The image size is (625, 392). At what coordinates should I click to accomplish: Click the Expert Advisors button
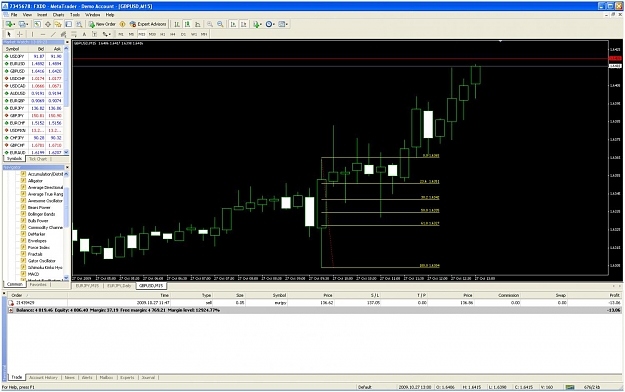point(148,24)
